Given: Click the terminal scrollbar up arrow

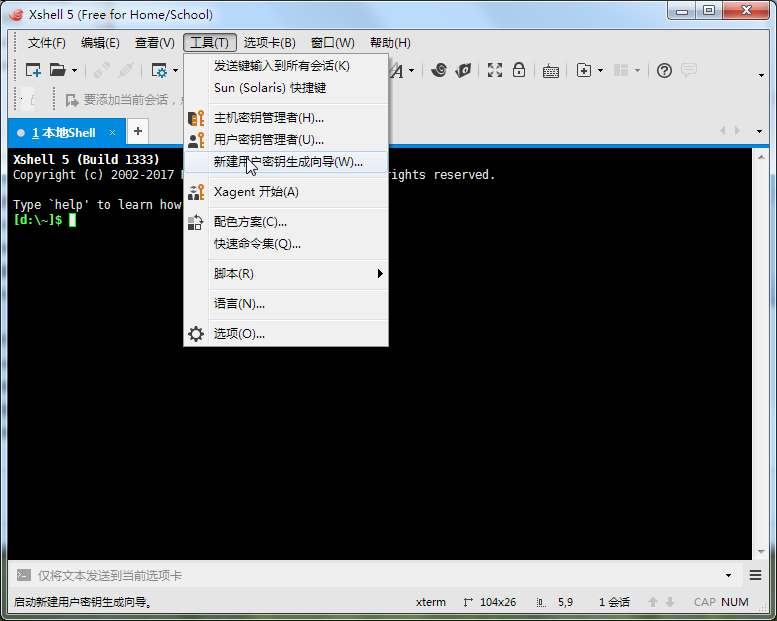Looking at the screenshot, I should (761, 157).
